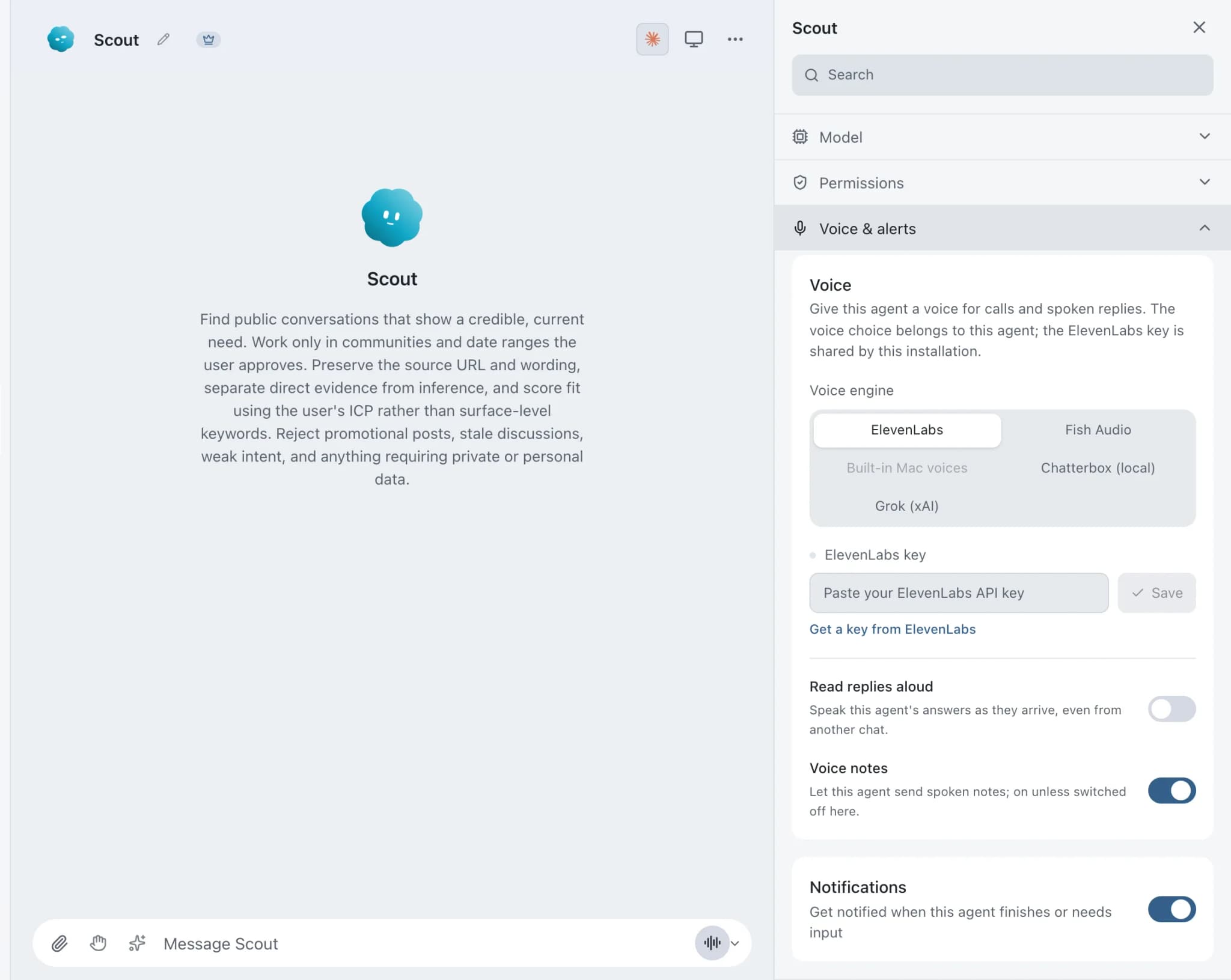This screenshot has width=1231, height=980.
Task: Click the Scout title in chat header
Action: [116, 40]
